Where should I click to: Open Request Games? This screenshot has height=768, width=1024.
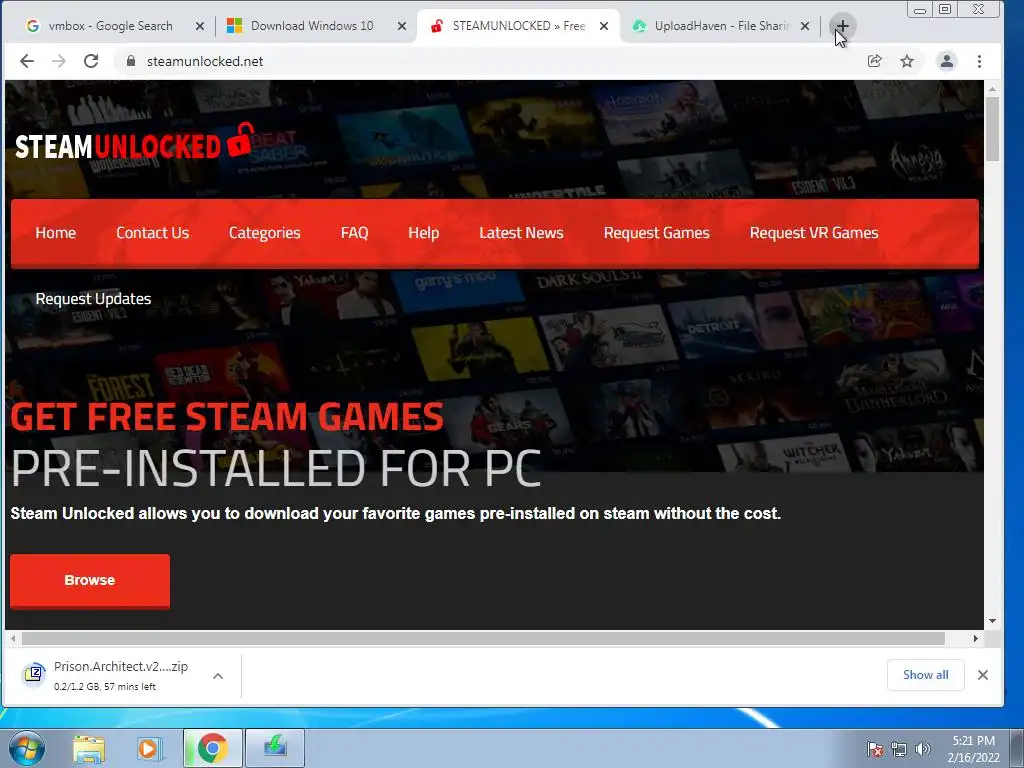point(656,233)
